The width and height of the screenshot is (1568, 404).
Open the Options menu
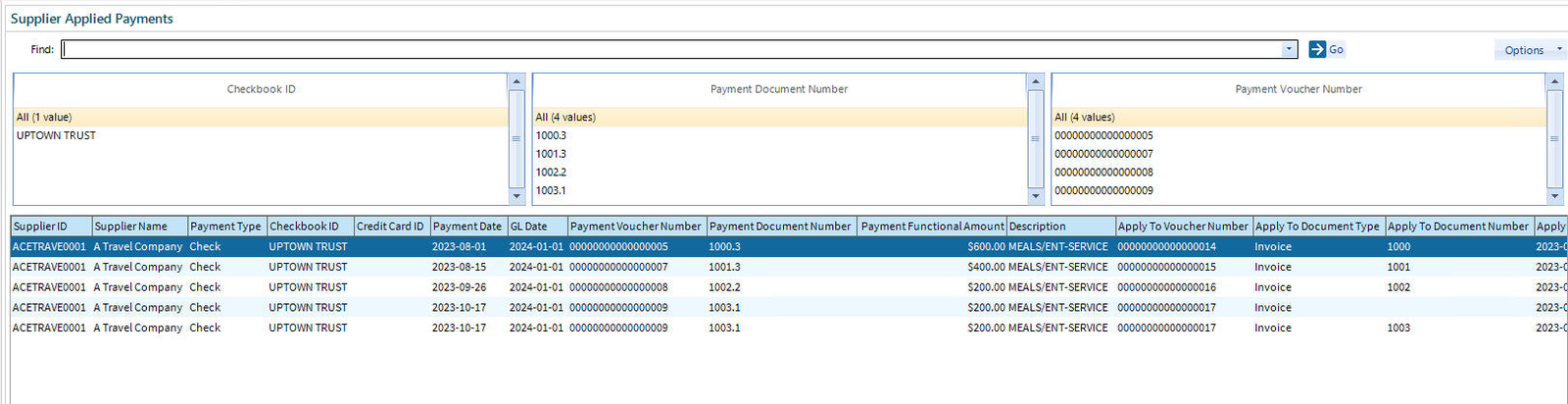pos(1530,50)
